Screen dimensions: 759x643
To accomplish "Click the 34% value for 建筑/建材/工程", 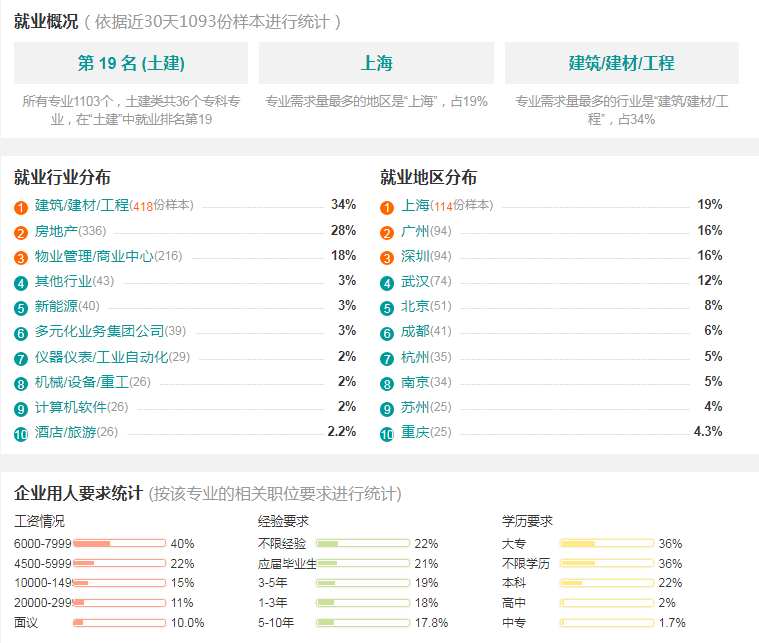I will point(343,204).
